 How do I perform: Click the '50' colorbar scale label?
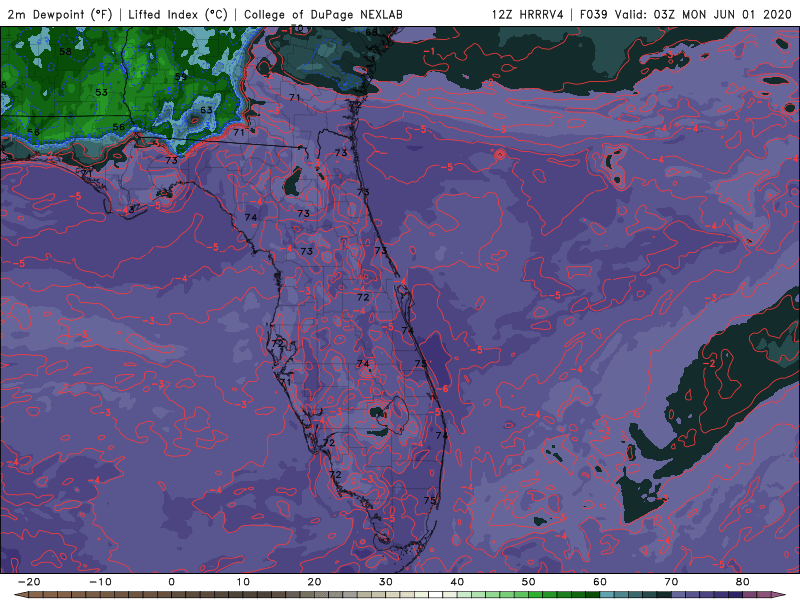pos(529,582)
